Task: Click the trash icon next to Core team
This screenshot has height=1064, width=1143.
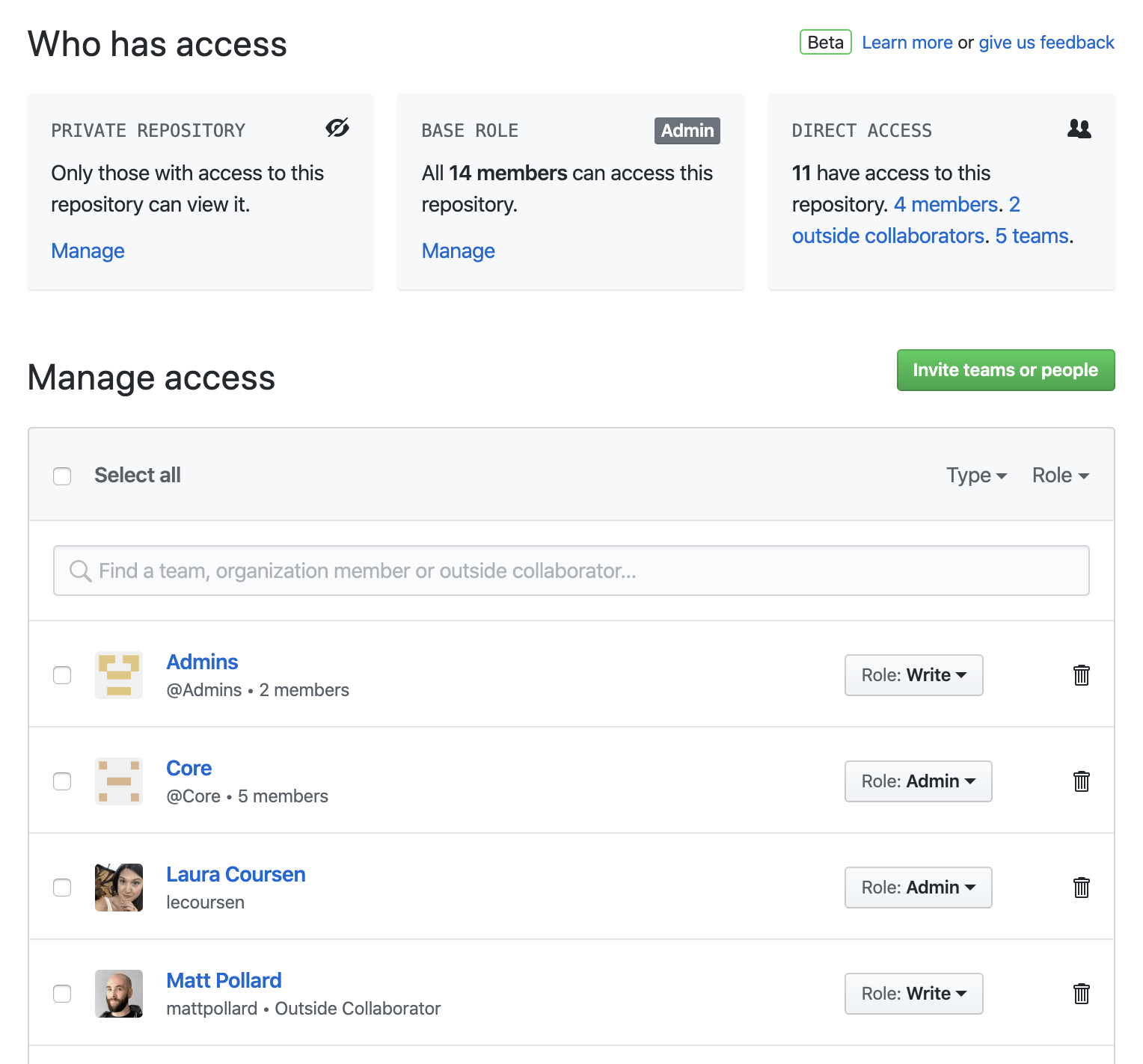Action: pos(1081,781)
